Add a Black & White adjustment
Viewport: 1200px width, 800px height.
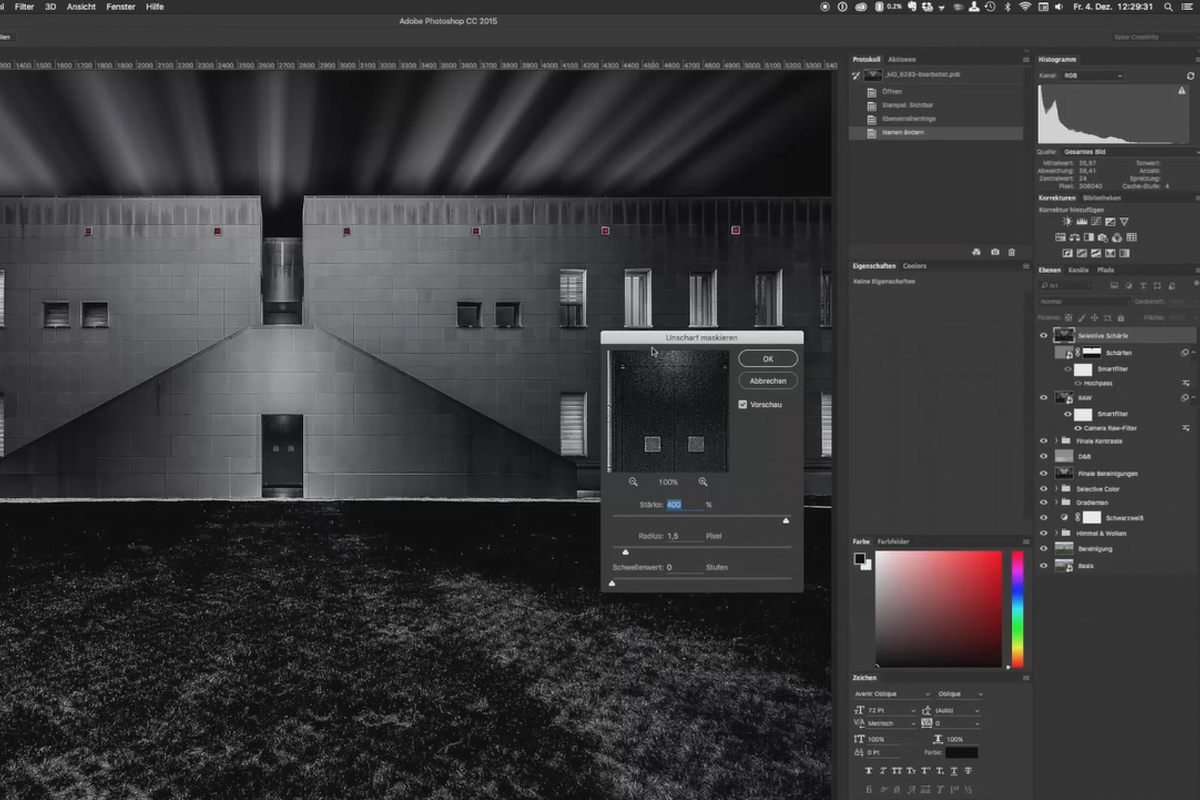(1089, 237)
